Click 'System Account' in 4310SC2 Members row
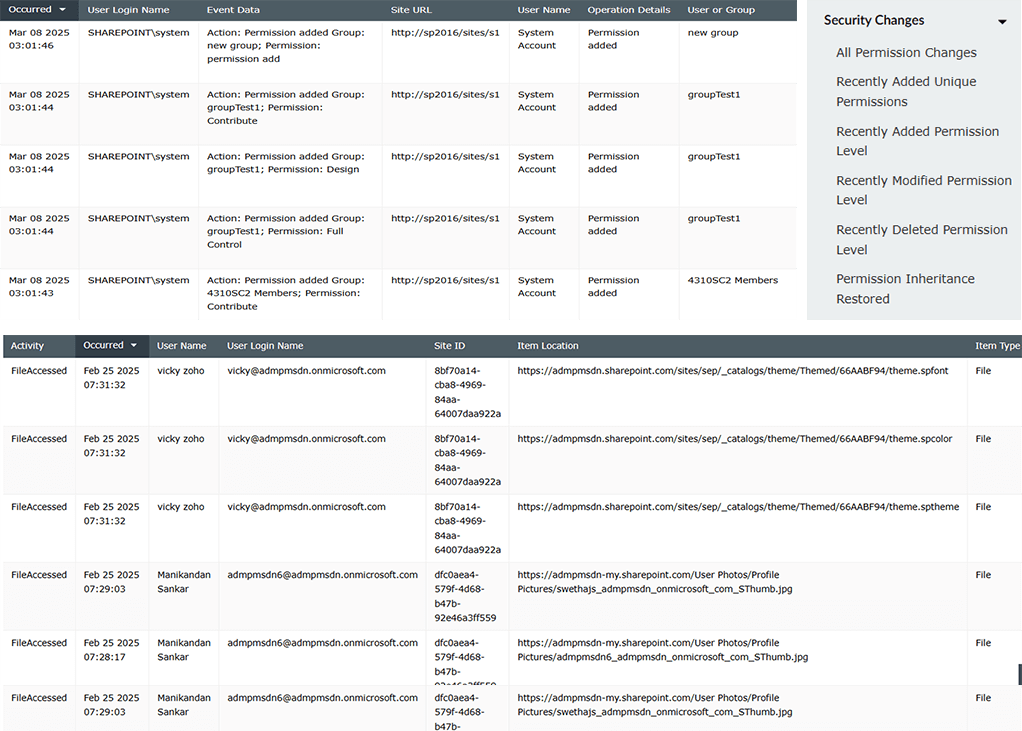1022x731 pixels. click(536, 287)
